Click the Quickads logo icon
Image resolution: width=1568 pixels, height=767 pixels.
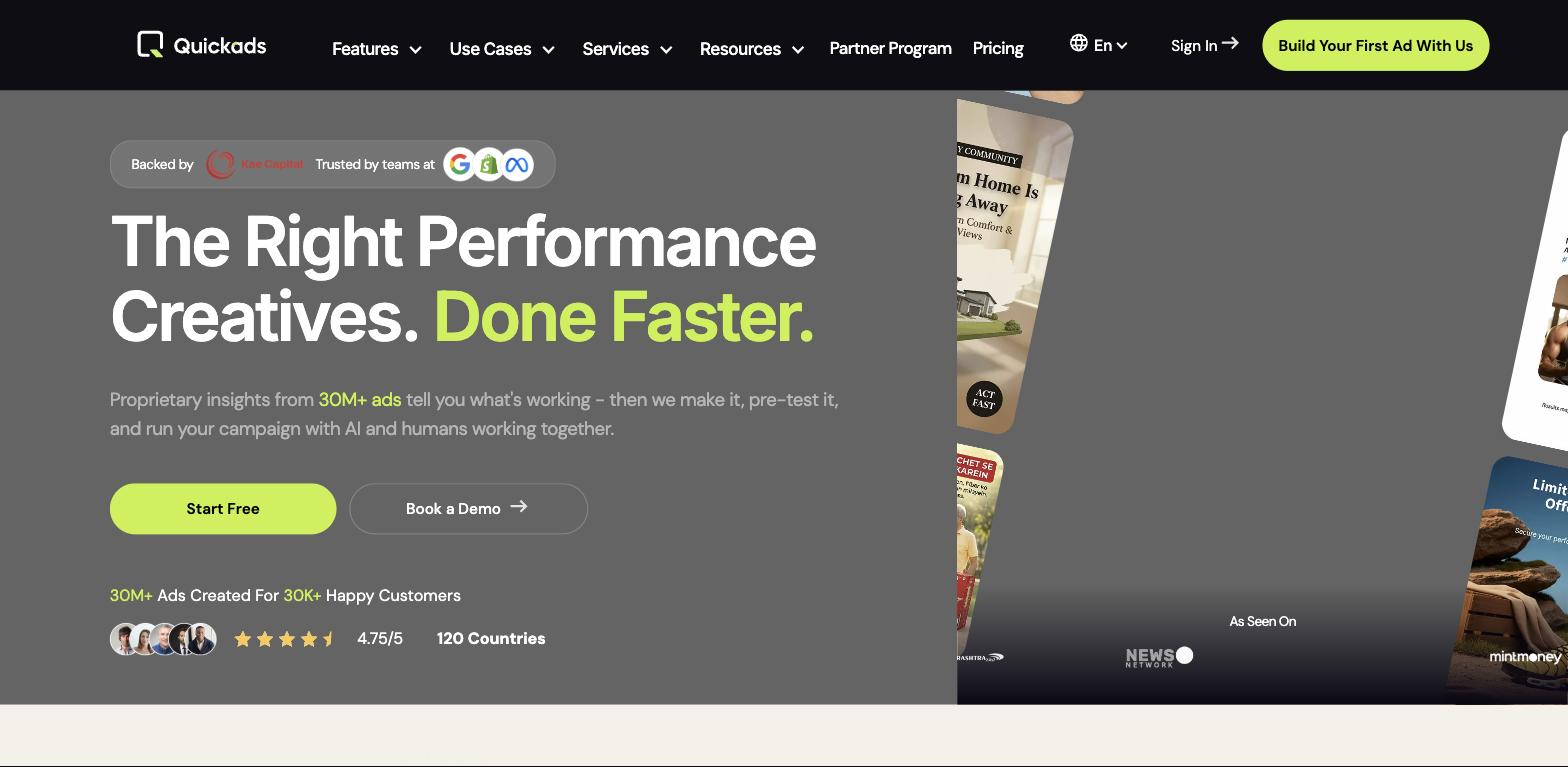click(150, 44)
